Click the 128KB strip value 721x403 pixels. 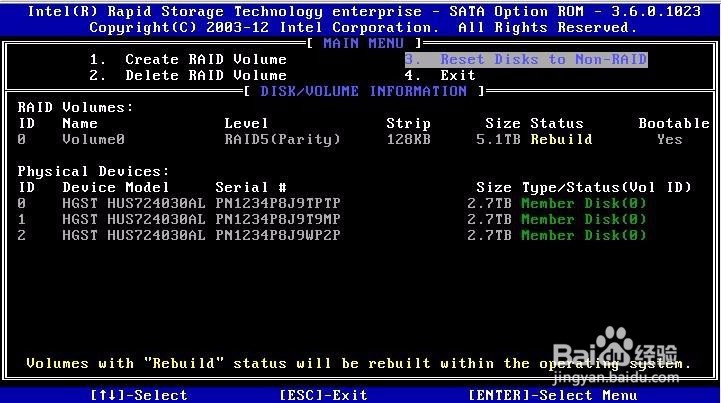click(408, 139)
